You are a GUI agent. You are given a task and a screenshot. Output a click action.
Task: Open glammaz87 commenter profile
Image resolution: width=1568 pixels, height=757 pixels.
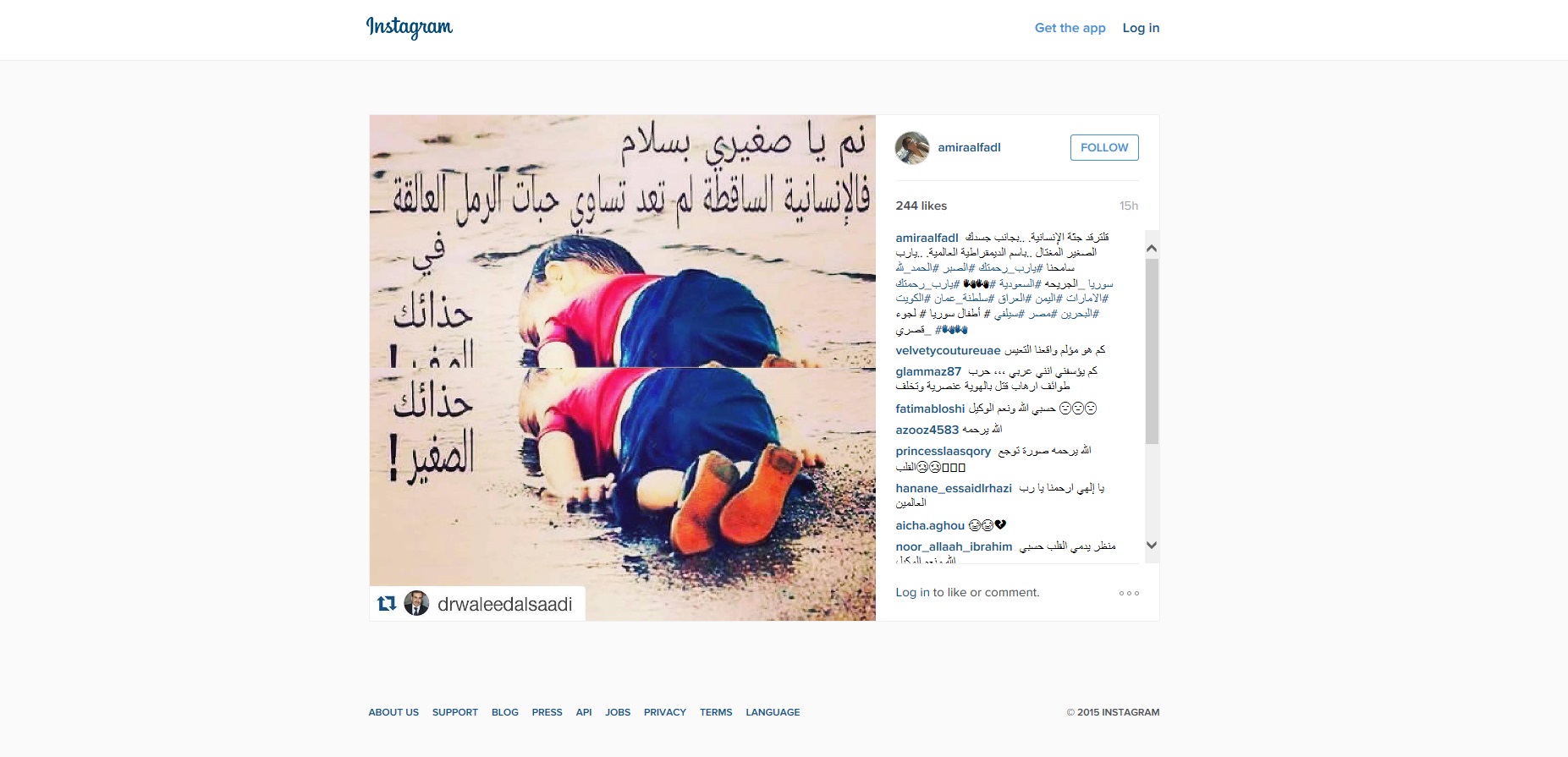click(928, 371)
